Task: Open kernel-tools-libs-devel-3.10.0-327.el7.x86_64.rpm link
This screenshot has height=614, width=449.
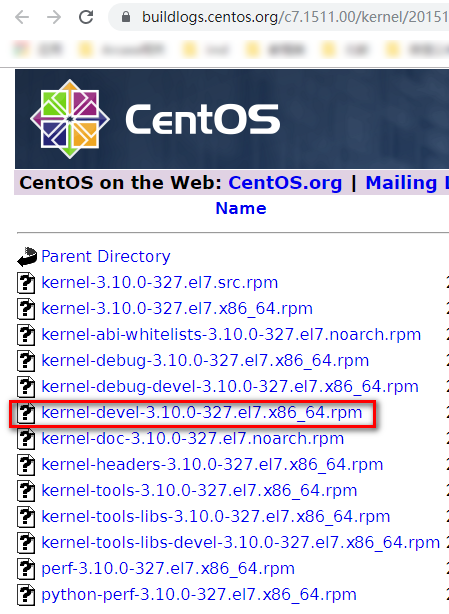Action: tap(241, 542)
